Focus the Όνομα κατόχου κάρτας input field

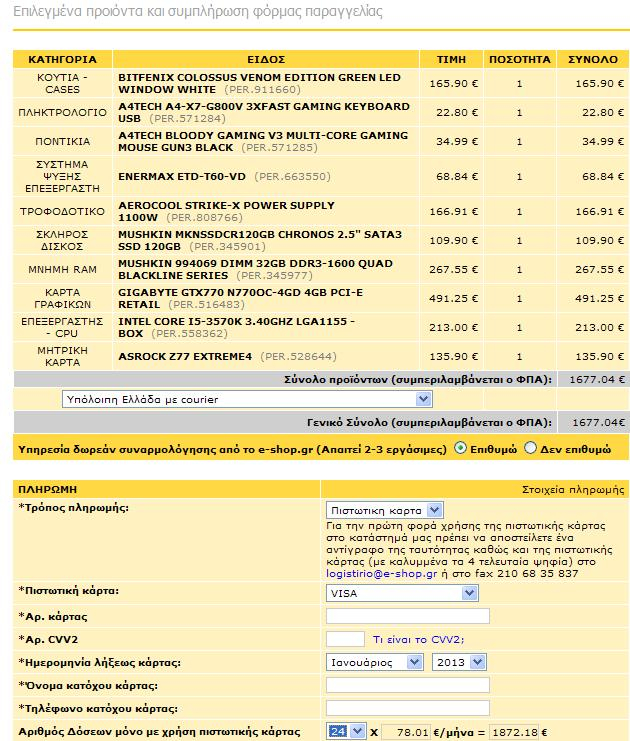click(x=408, y=685)
